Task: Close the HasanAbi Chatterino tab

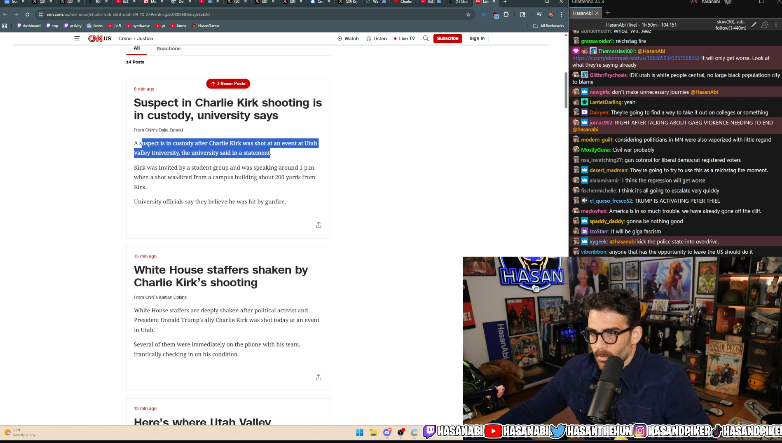Action: tap(596, 13)
